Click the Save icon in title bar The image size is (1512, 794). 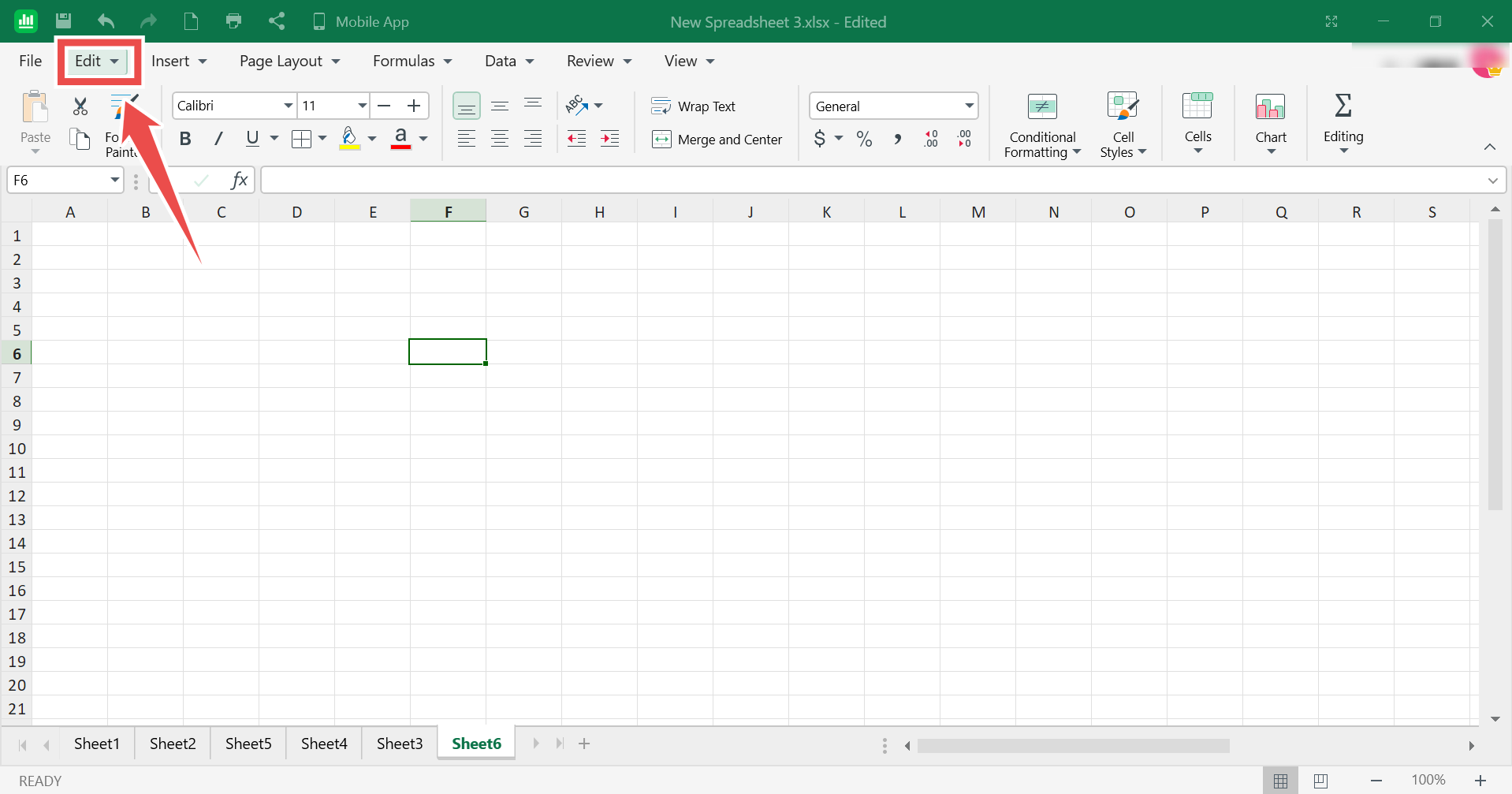(x=64, y=21)
